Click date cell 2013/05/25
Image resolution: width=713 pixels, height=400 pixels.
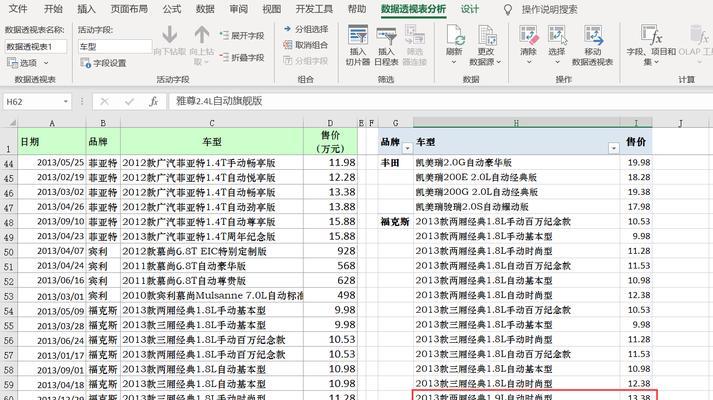point(52,162)
